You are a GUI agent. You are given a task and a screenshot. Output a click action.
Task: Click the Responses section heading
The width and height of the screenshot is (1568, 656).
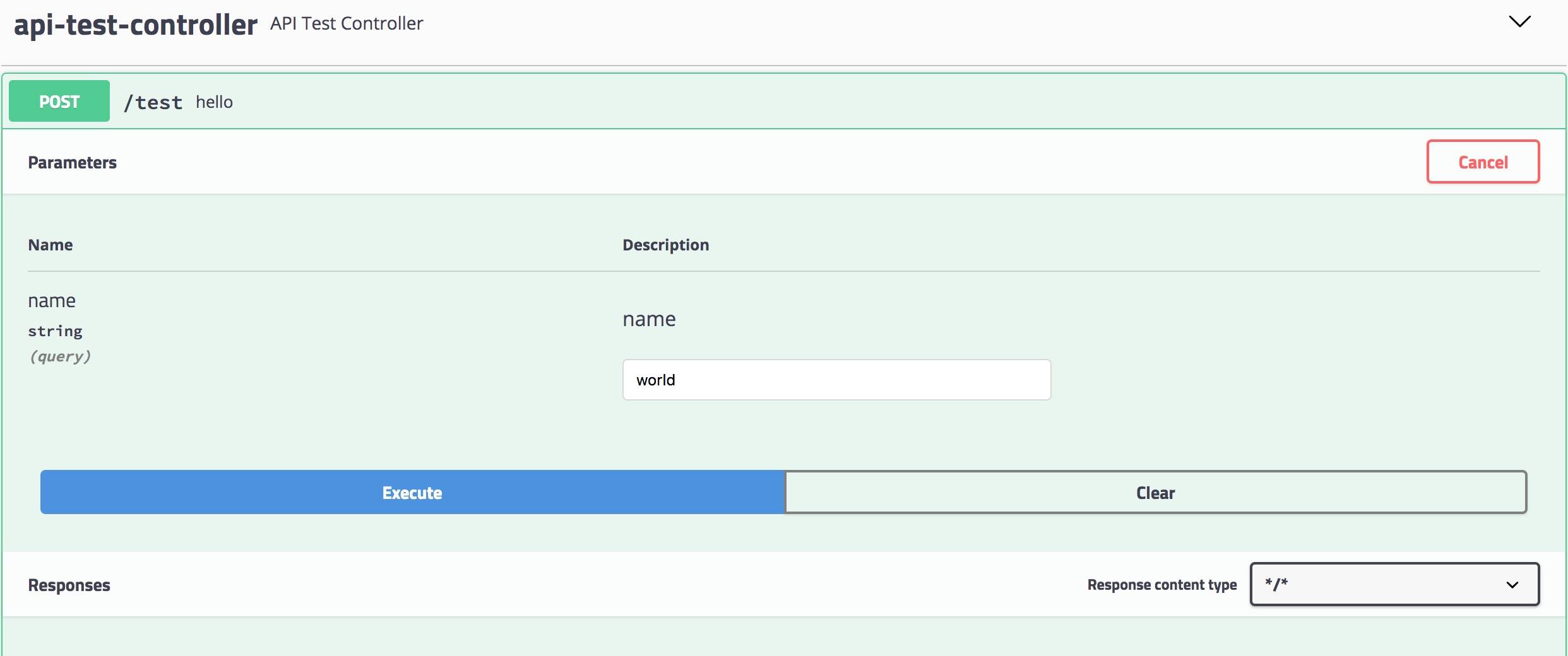[69, 585]
